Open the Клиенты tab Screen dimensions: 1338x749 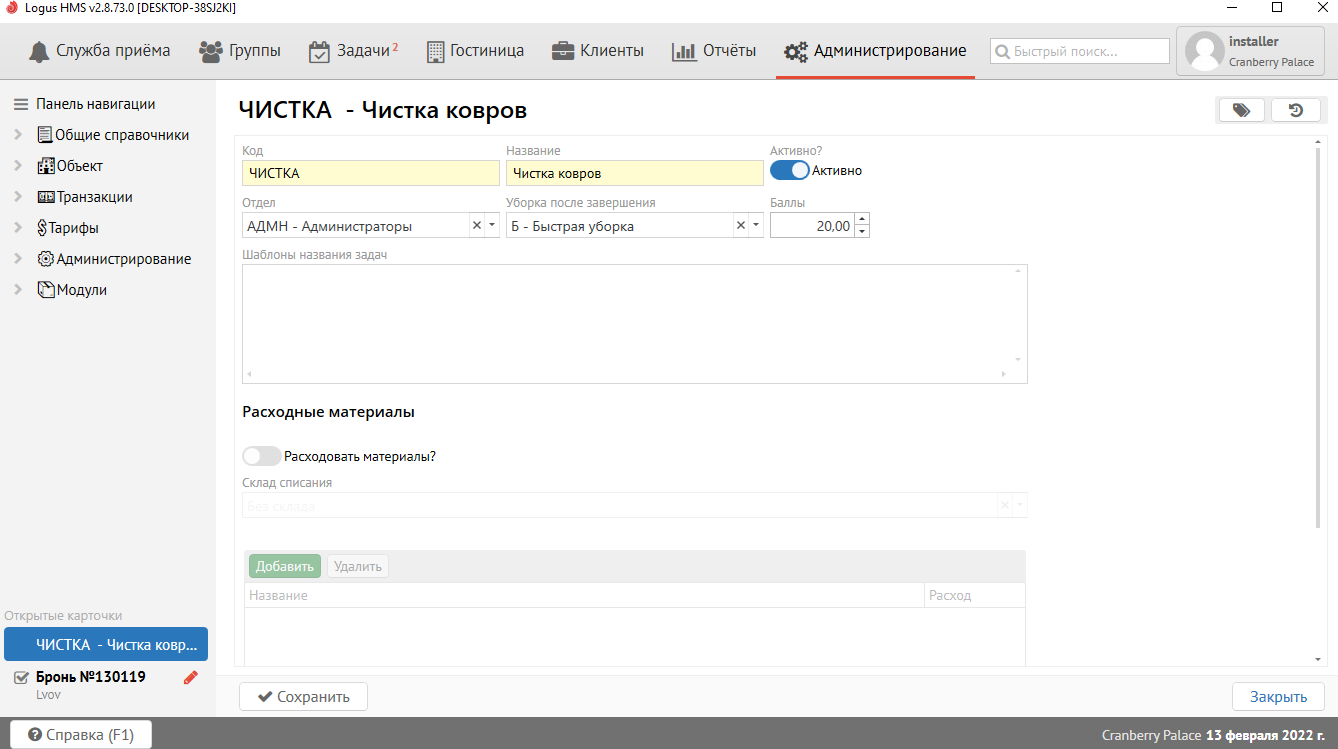[597, 51]
